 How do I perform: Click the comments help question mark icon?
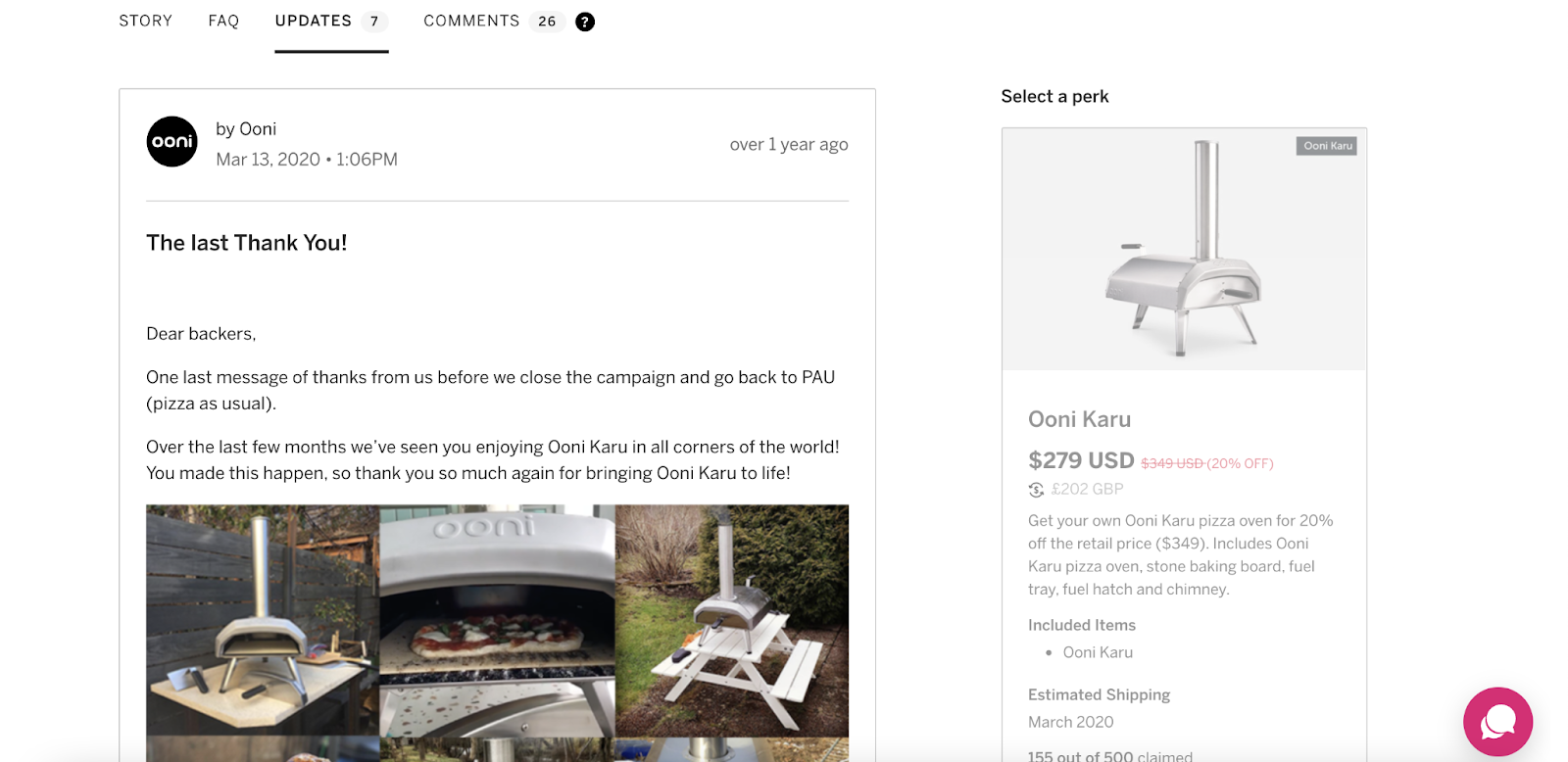(585, 22)
